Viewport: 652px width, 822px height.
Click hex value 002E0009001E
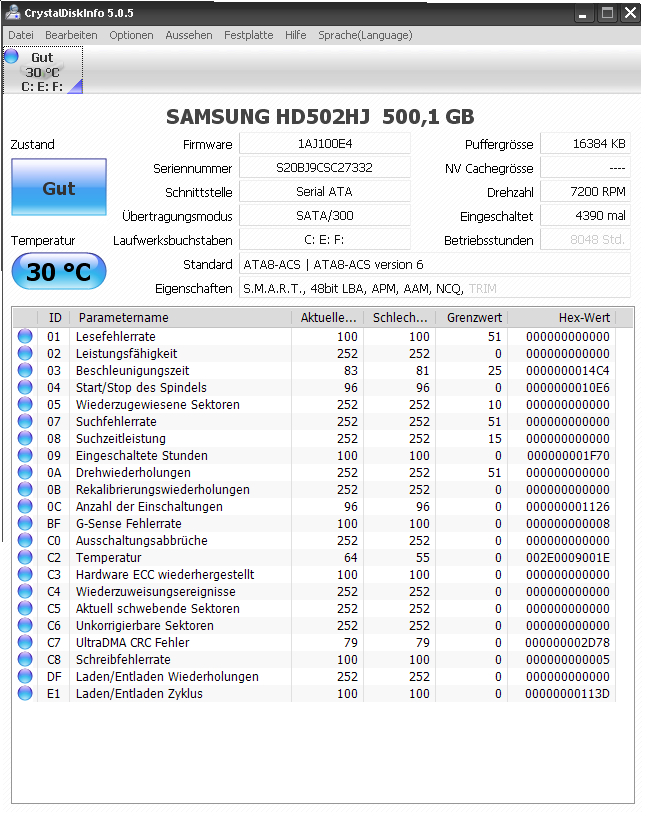[568, 558]
